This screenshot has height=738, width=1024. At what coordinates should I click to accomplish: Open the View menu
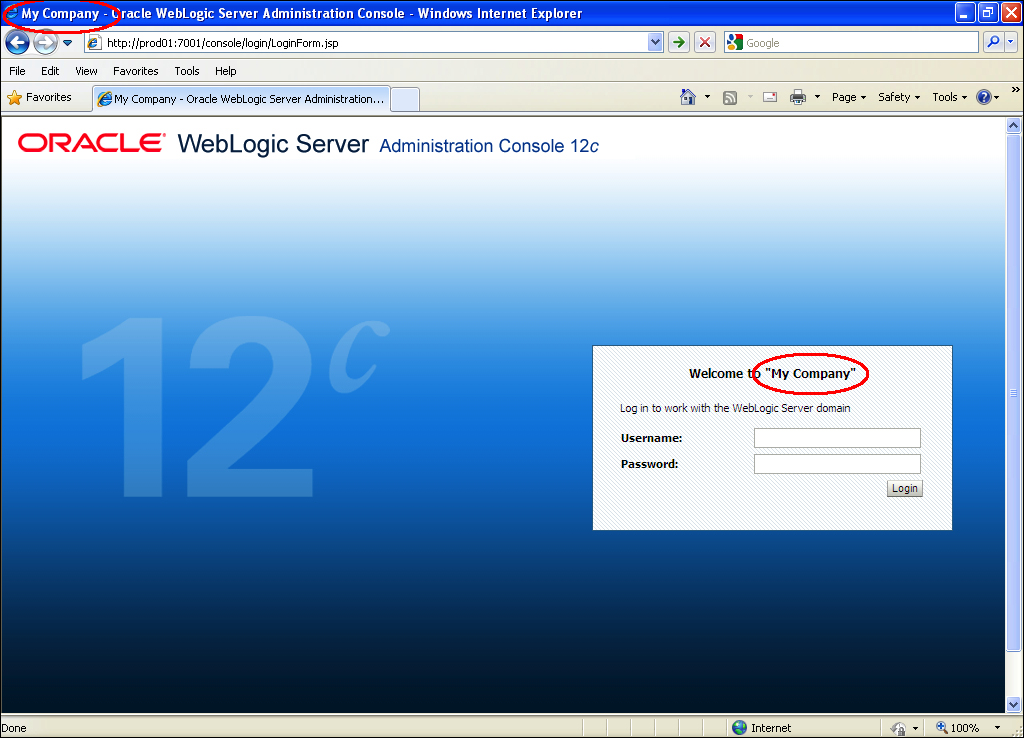coord(86,71)
